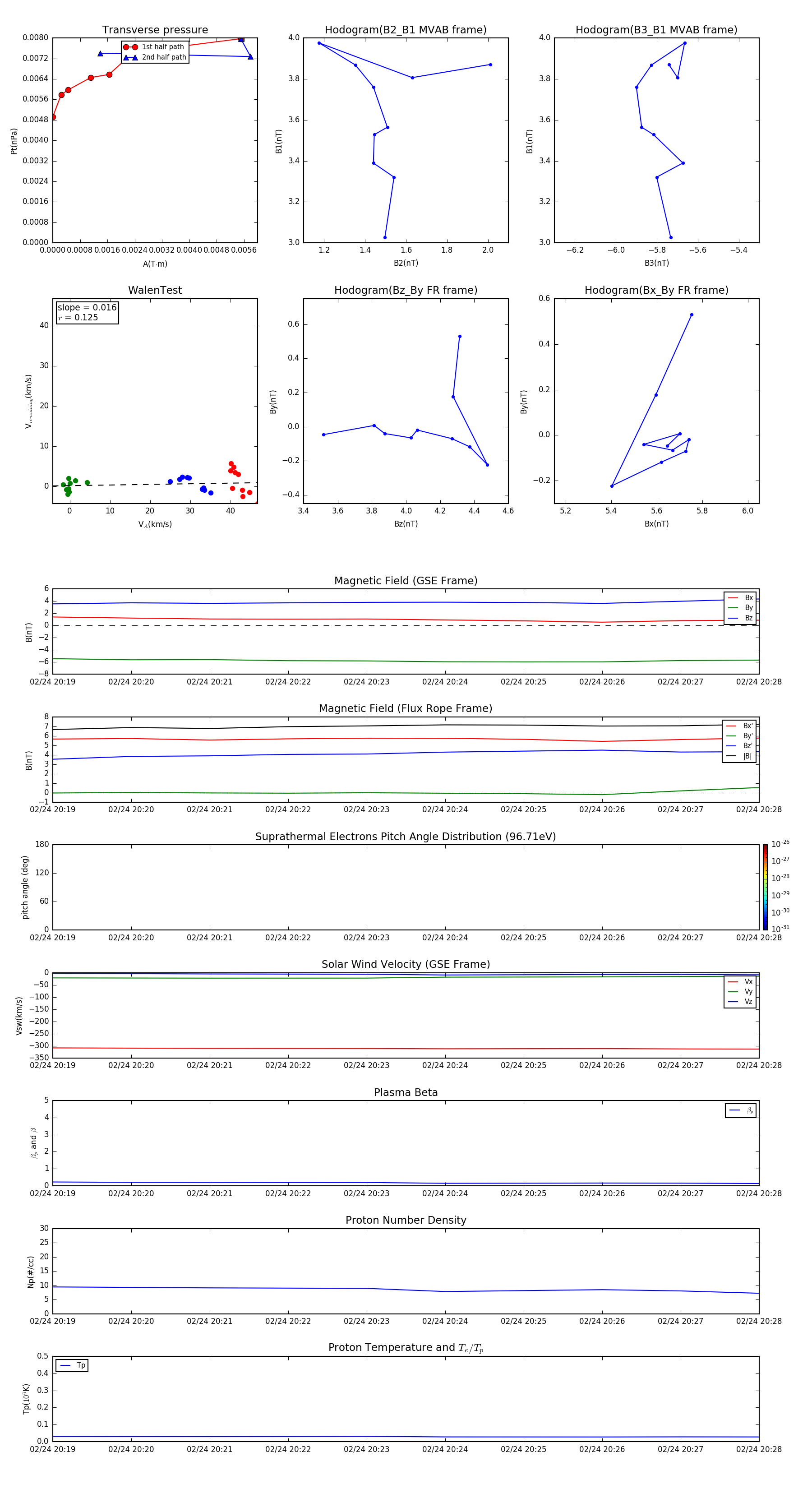Click the 'Plasma Beta' panel title
This screenshot has width=812, height=1489.
point(406,1093)
